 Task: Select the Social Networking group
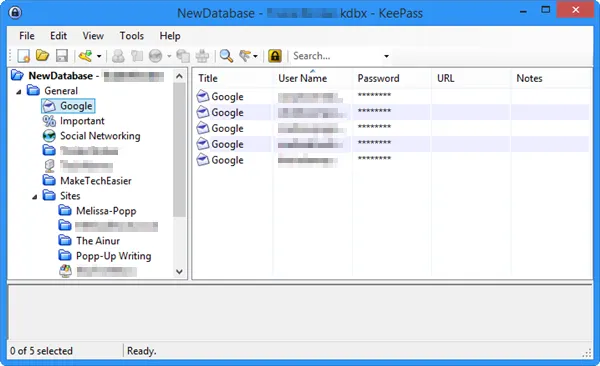100,136
